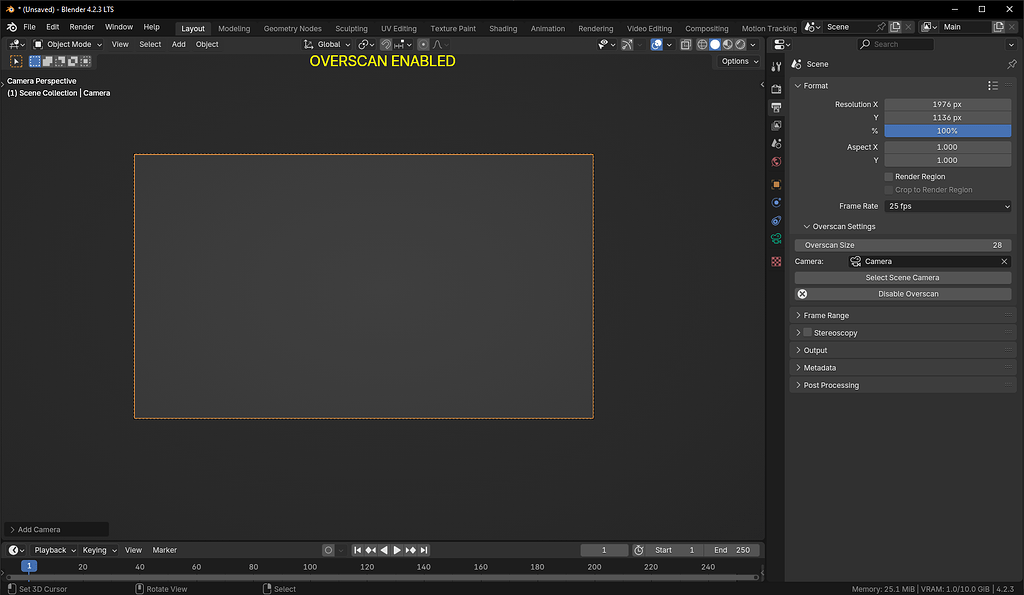Jump to the last frame
The height and width of the screenshot is (595, 1024).
pyautogui.click(x=424, y=550)
